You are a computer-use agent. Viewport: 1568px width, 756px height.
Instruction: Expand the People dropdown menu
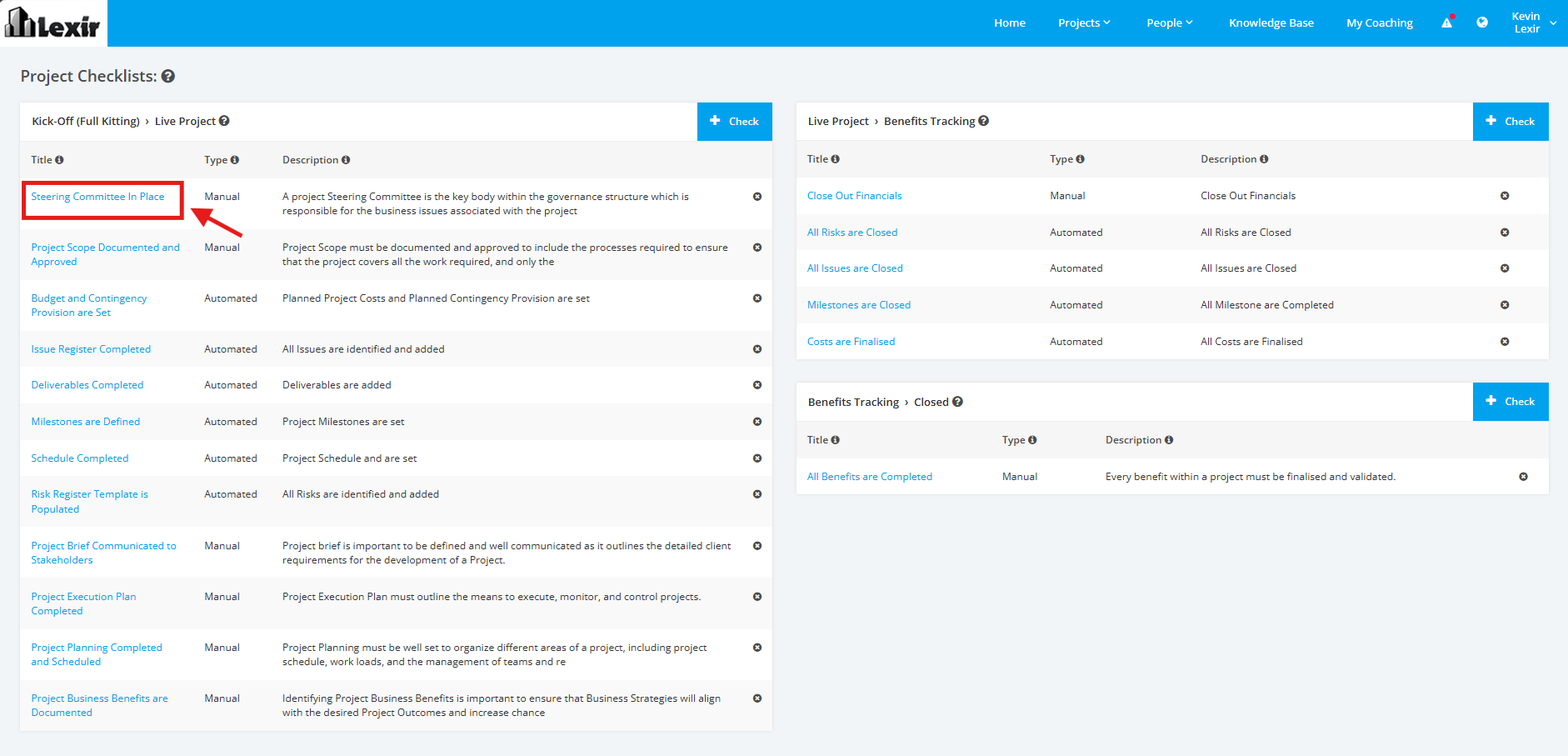(1170, 23)
